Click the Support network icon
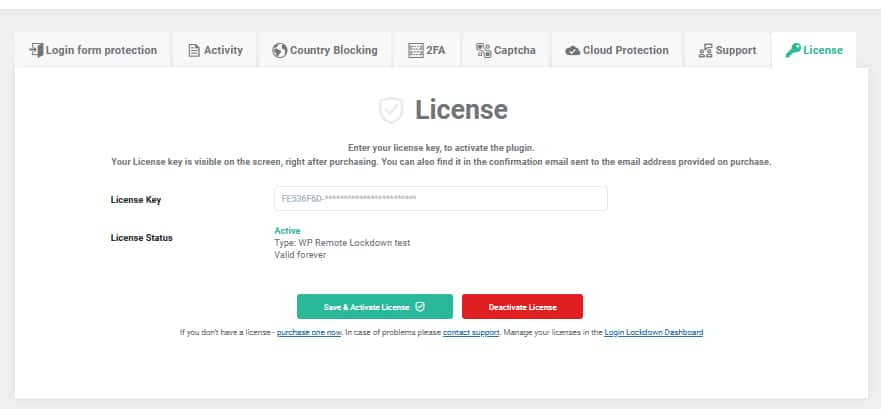The height and width of the screenshot is (409, 881). (x=705, y=51)
